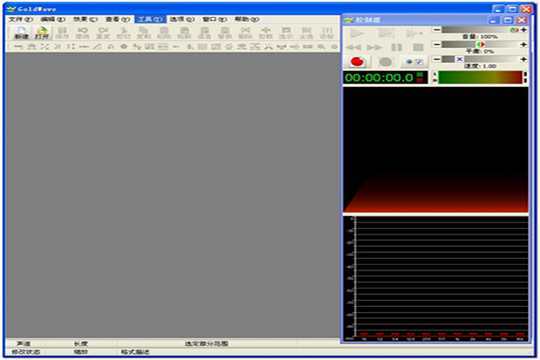Screen dimensions: 540x360
Task: Click the balance (平衡) slider handle
Action: pyautogui.click(x=480, y=44)
